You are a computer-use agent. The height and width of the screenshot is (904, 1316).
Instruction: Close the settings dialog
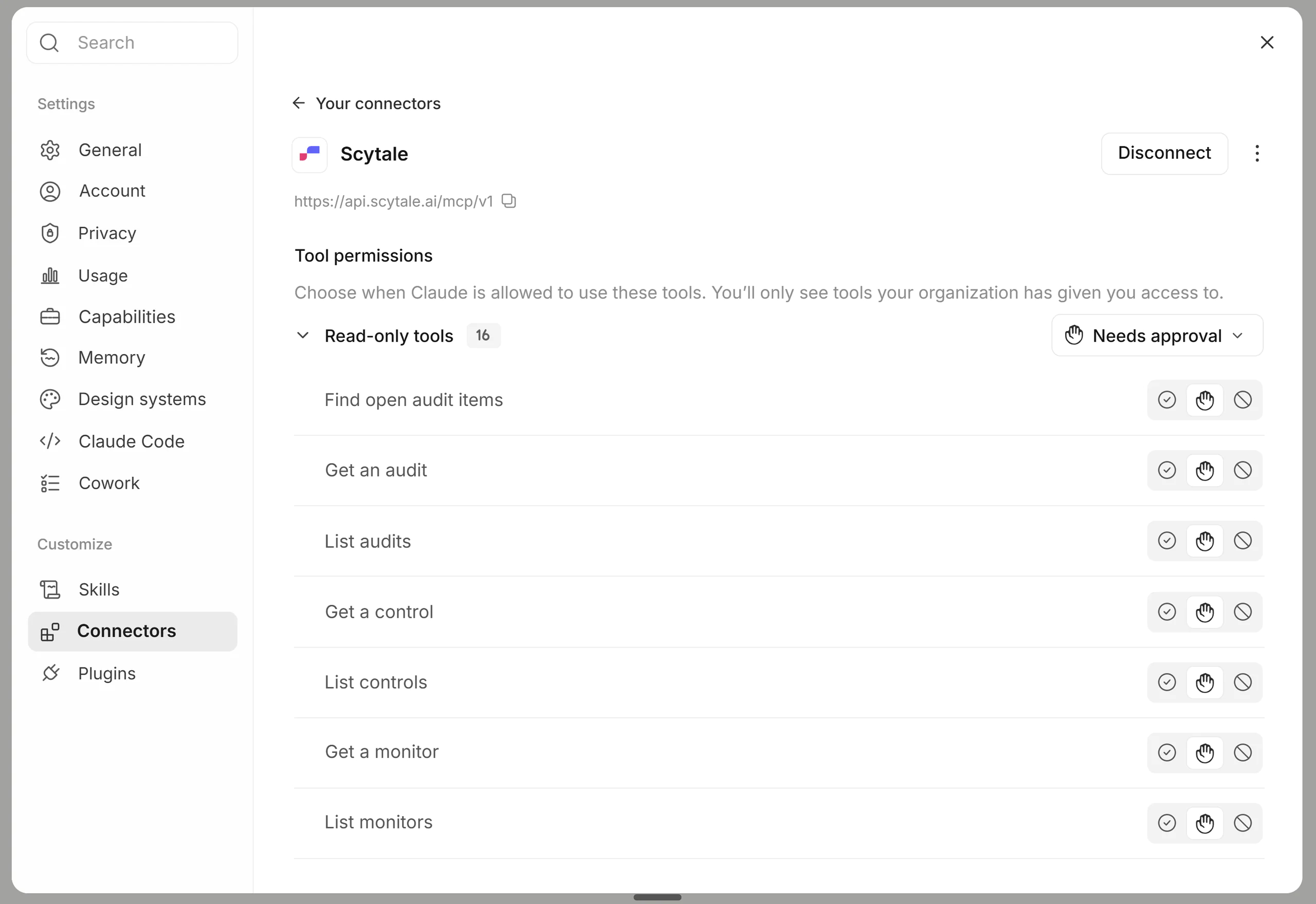click(x=1267, y=43)
